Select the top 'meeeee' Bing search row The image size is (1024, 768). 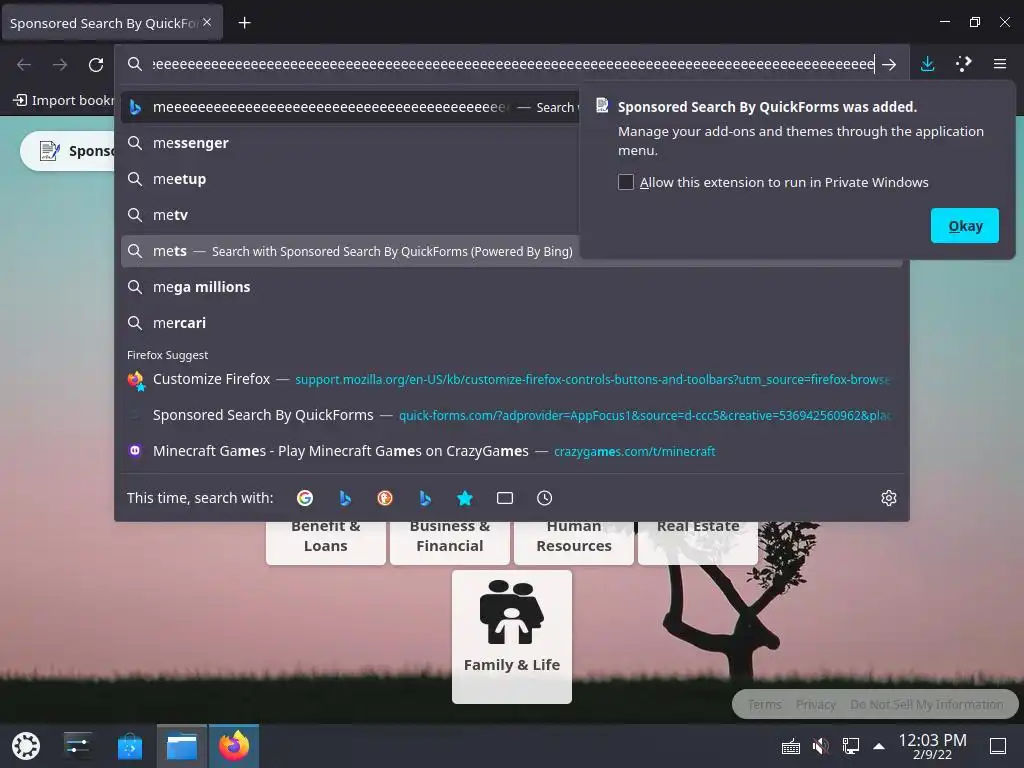(x=349, y=107)
